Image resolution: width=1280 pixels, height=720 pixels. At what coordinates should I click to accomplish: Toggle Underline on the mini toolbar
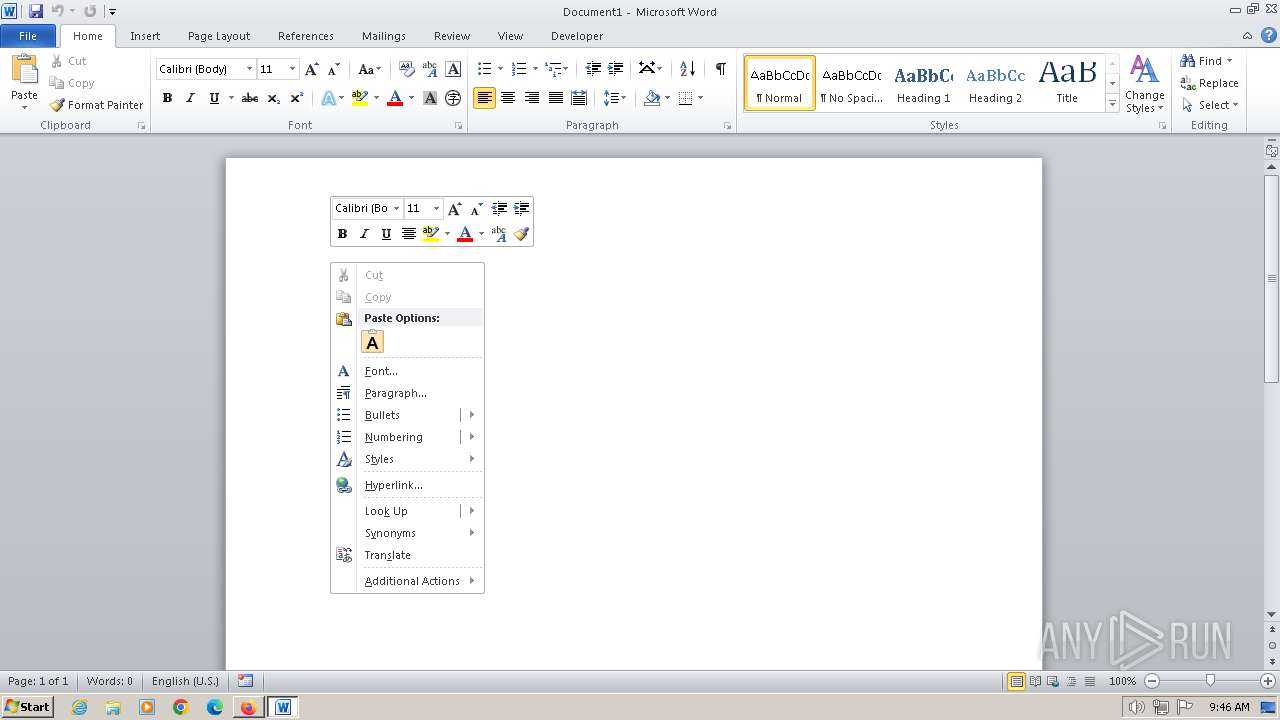[386, 234]
